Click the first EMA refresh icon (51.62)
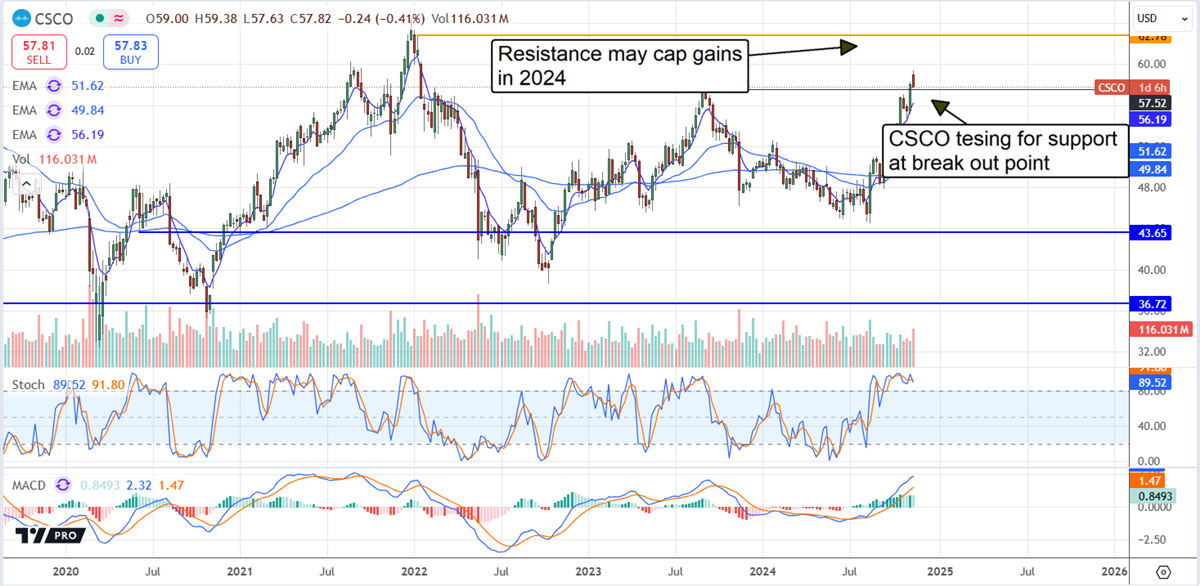 tap(55, 87)
